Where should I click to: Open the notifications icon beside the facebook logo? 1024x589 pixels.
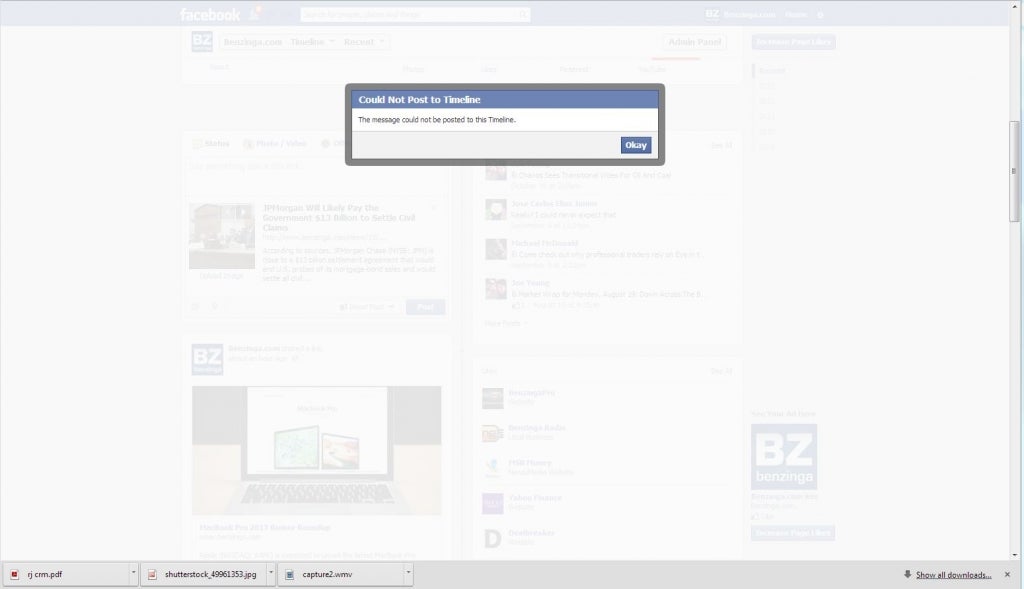(x=255, y=12)
